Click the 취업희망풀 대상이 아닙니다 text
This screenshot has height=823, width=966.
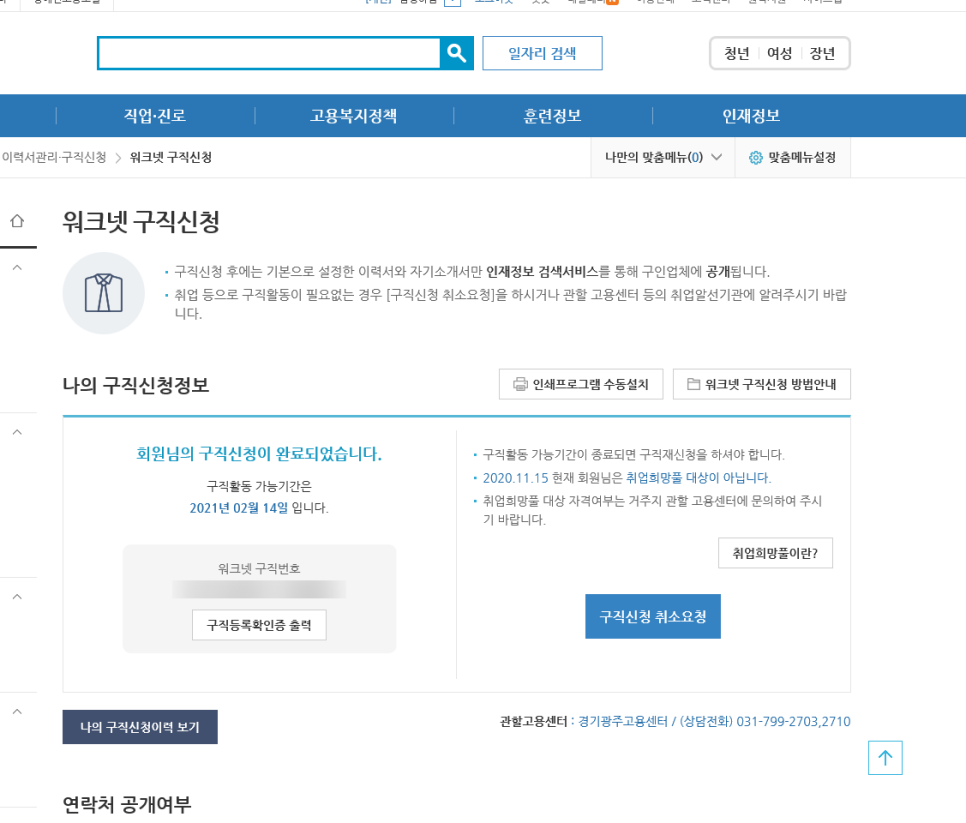point(698,478)
